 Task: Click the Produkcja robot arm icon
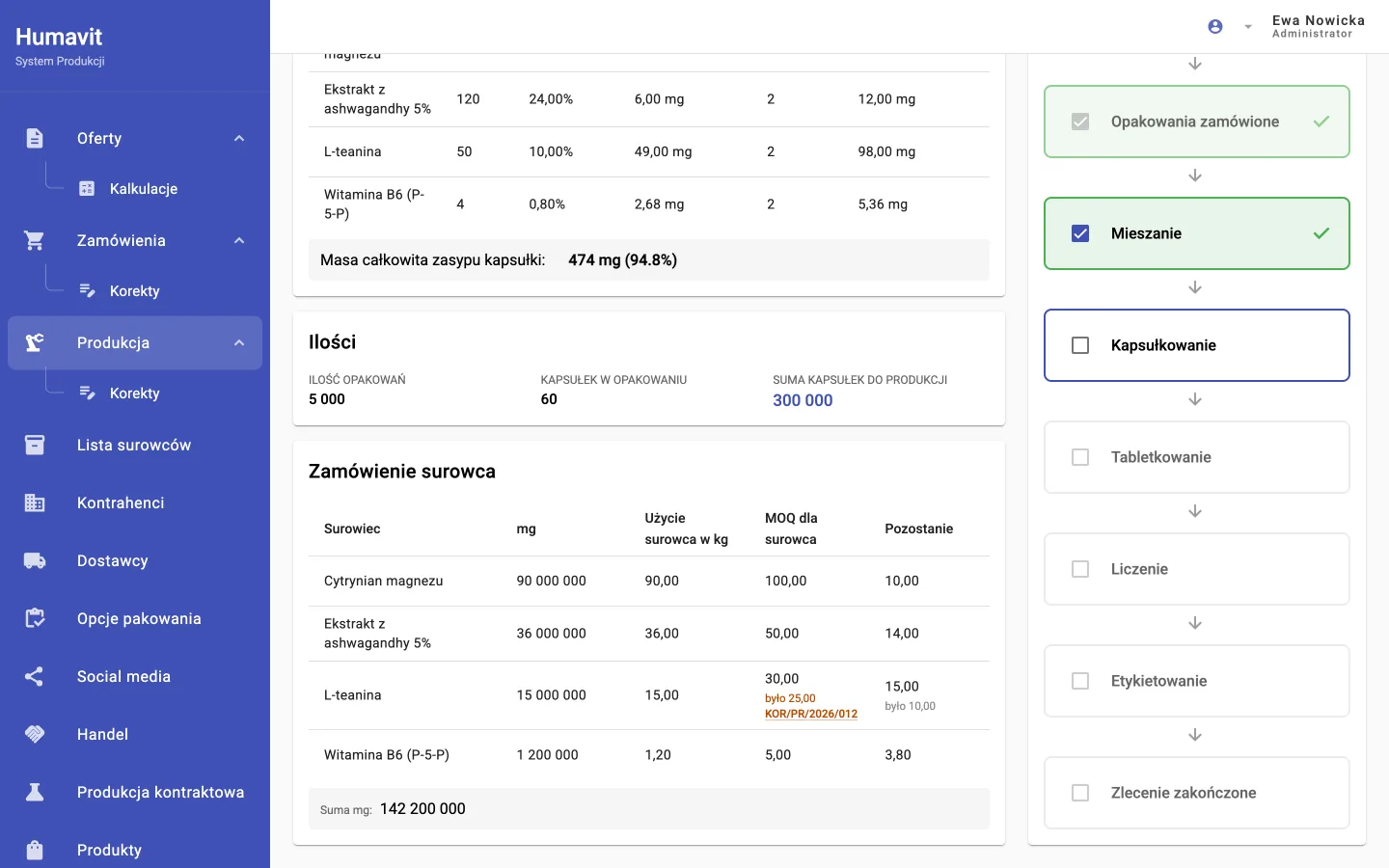35,342
